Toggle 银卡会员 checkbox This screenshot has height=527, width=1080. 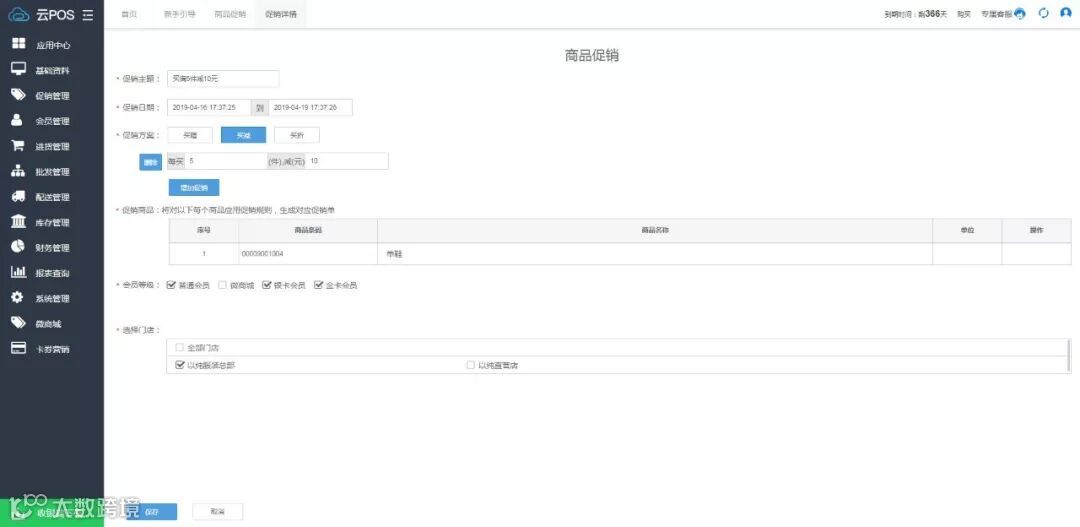[267, 285]
